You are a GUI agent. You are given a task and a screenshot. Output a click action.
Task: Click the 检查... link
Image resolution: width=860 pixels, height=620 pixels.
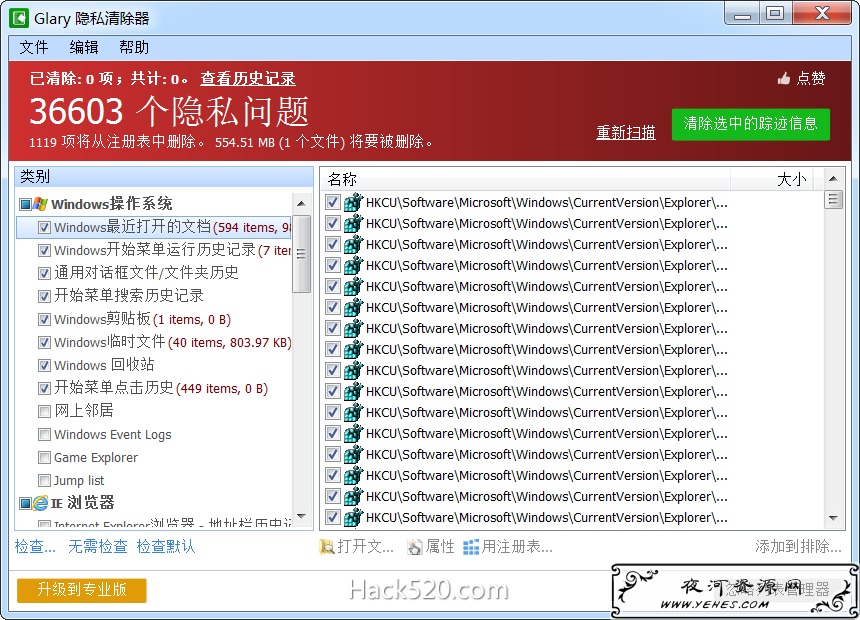(x=35, y=546)
